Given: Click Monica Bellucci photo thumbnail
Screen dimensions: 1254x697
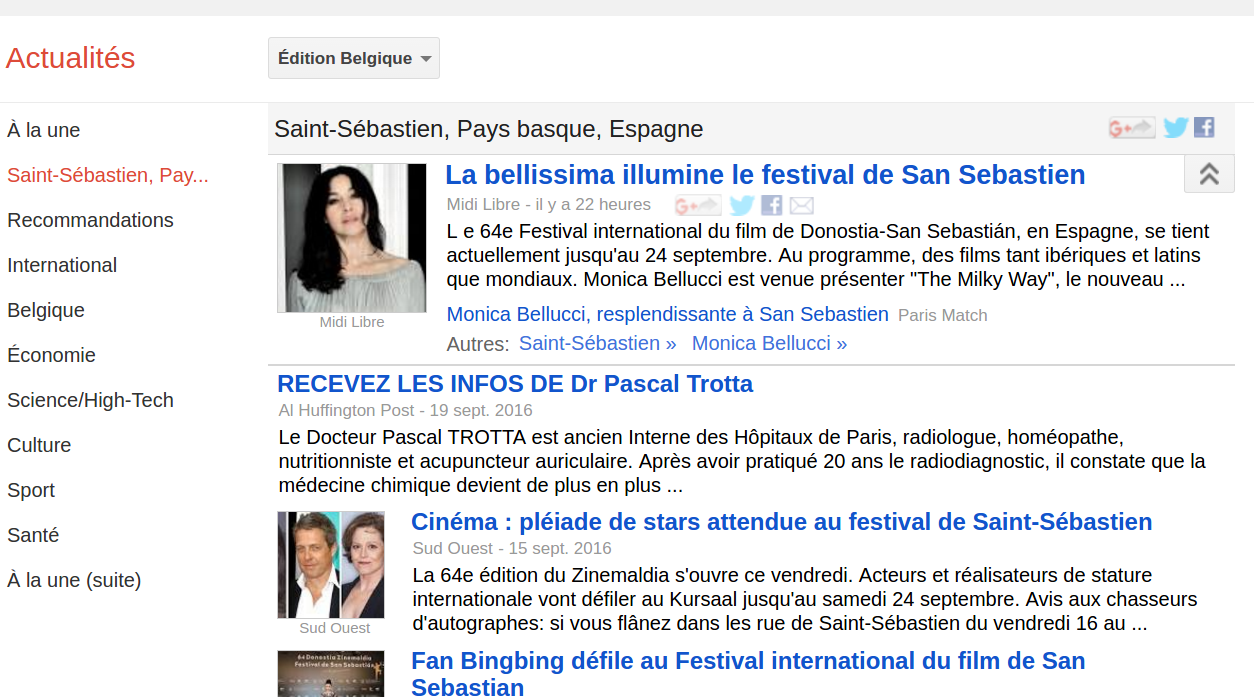Looking at the screenshot, I should pyautogui.click(x=352, y=238).
